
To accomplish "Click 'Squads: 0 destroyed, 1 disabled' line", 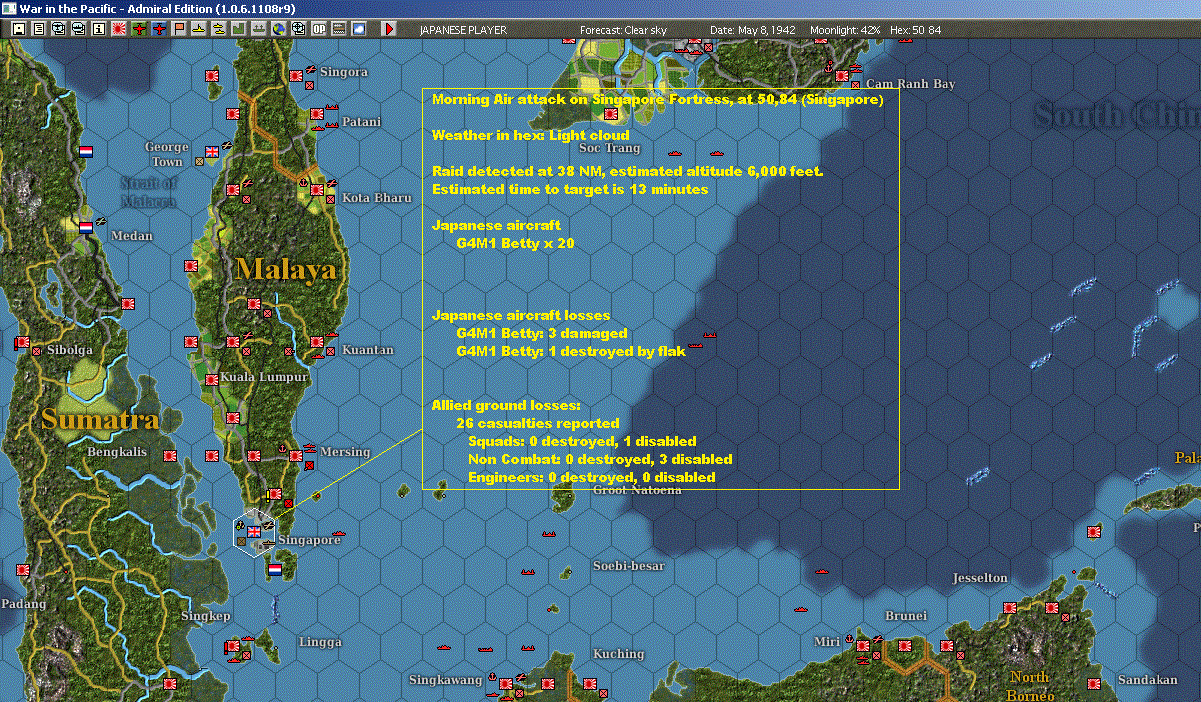I will pos(582,441).
